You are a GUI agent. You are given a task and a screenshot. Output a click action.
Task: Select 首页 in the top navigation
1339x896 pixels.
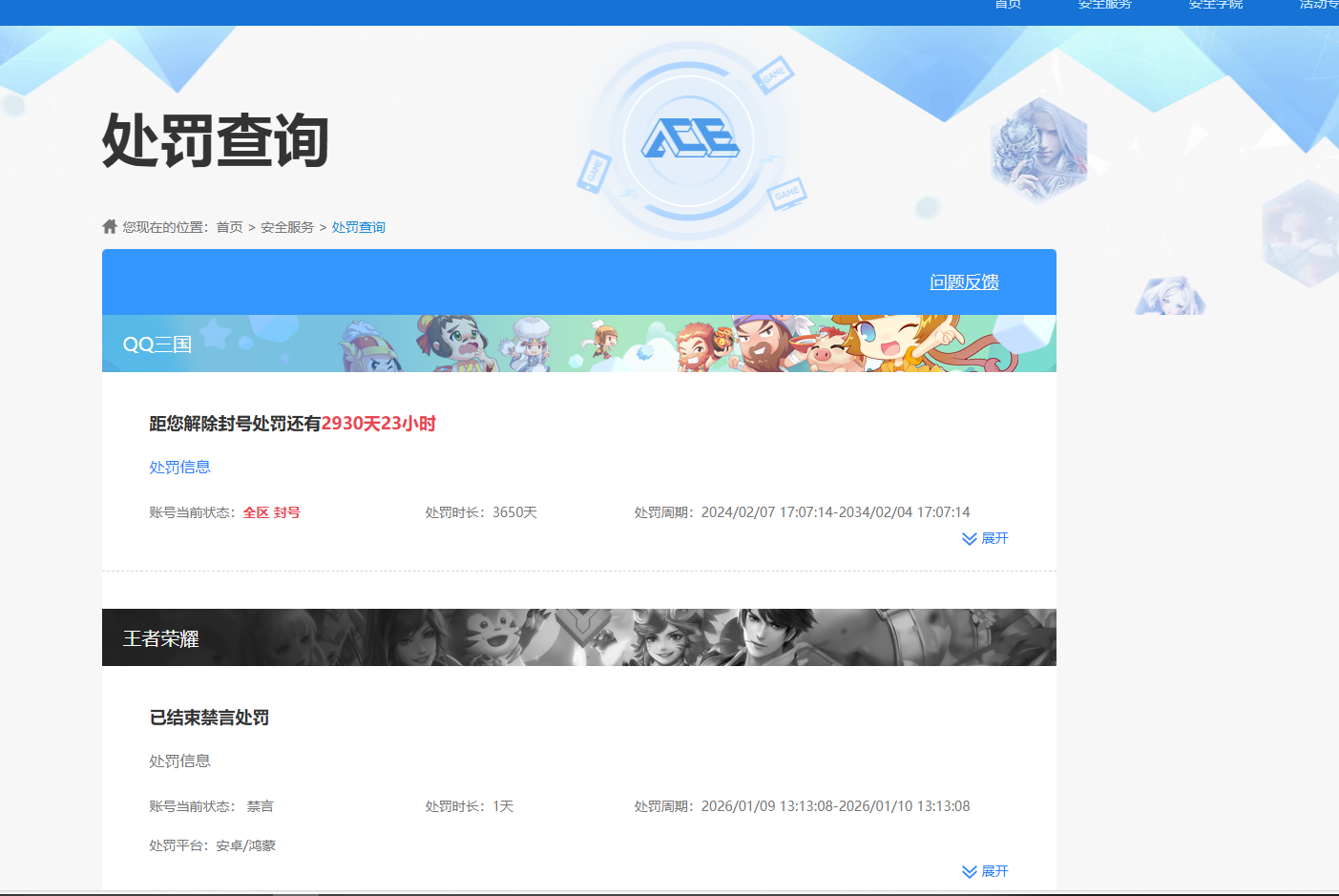(1007, 5)
